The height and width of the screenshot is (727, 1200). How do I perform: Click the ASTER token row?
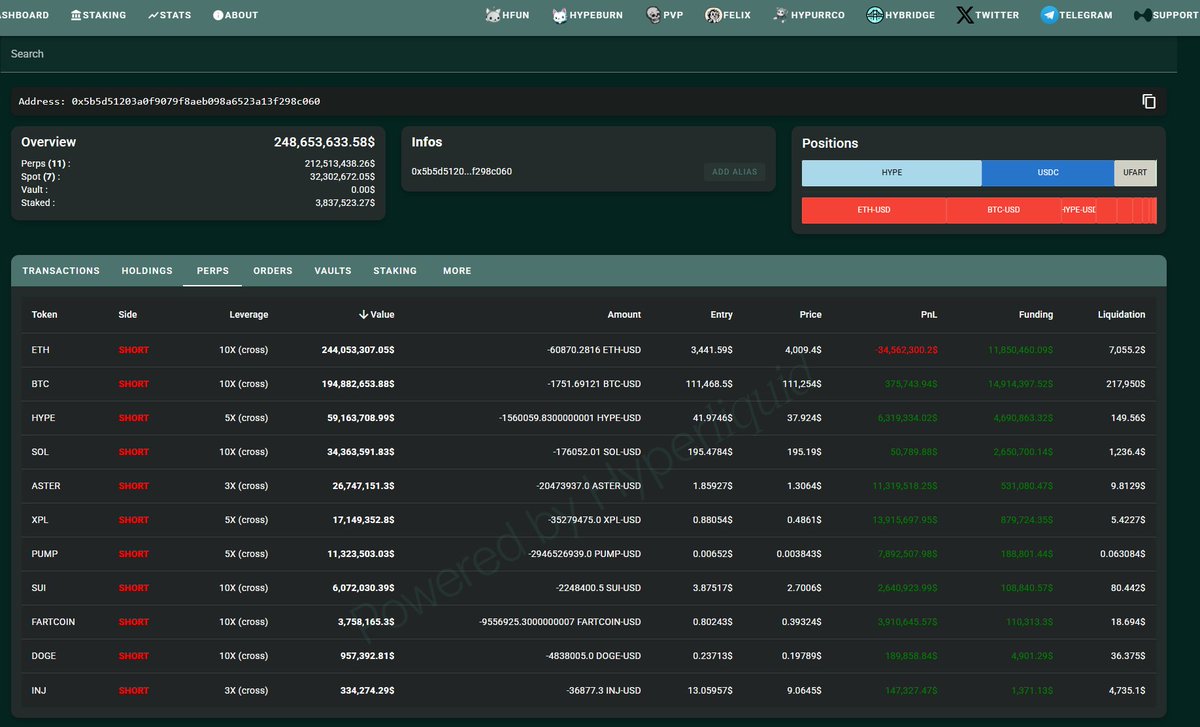pos(588,486)
